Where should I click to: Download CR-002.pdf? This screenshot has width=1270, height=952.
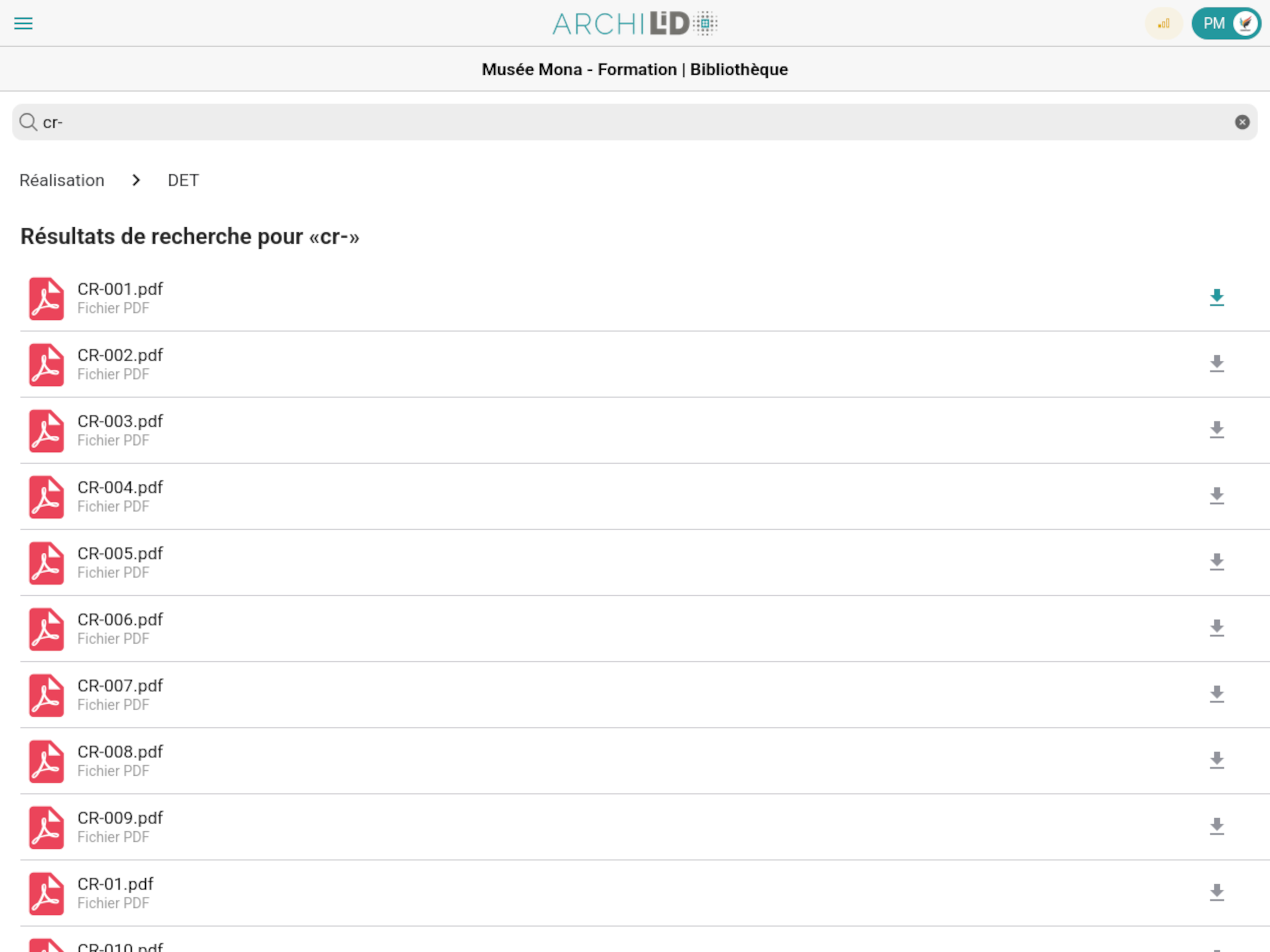1217,364
